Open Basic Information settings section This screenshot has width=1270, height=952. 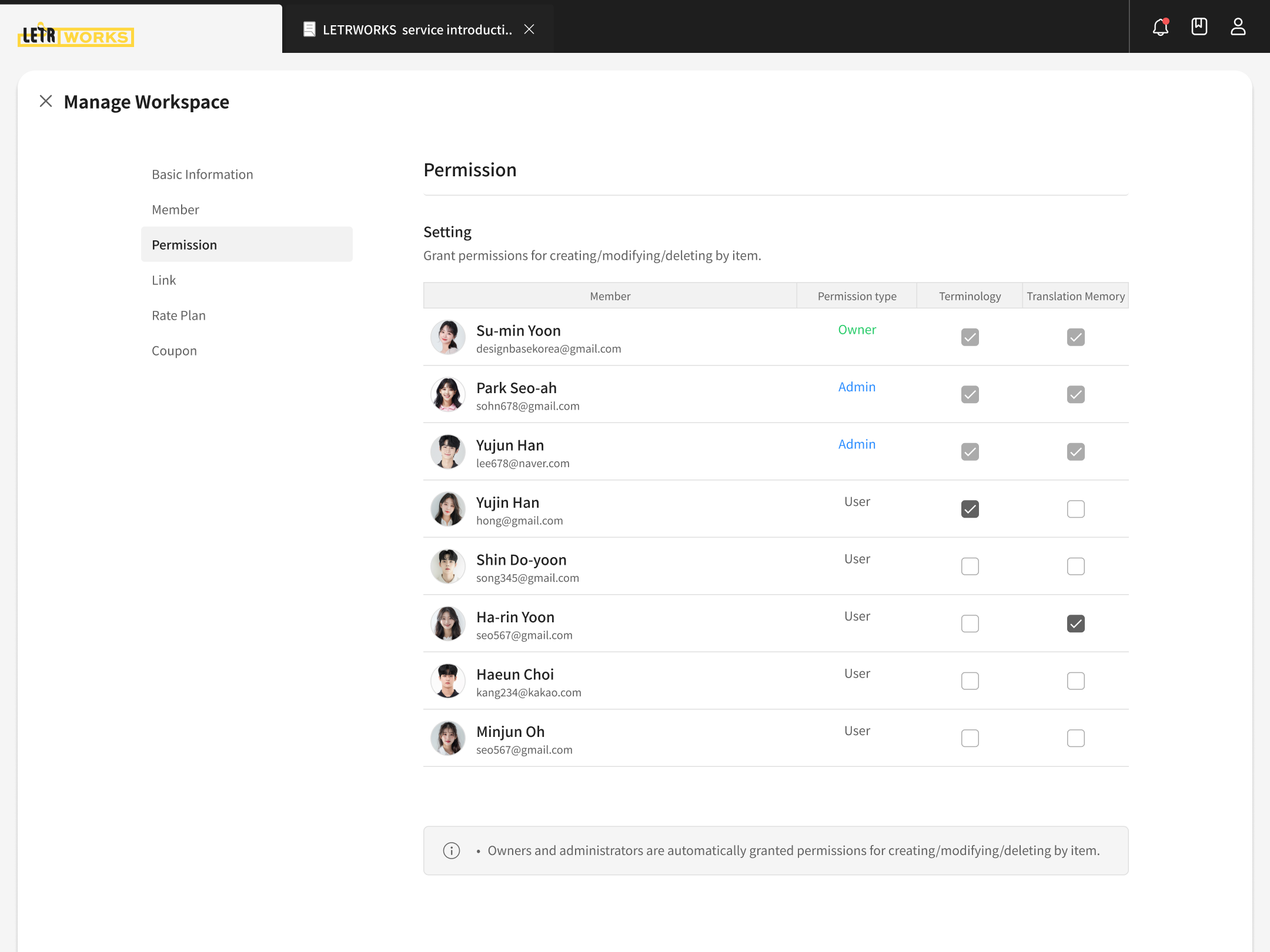click(202, 175)
